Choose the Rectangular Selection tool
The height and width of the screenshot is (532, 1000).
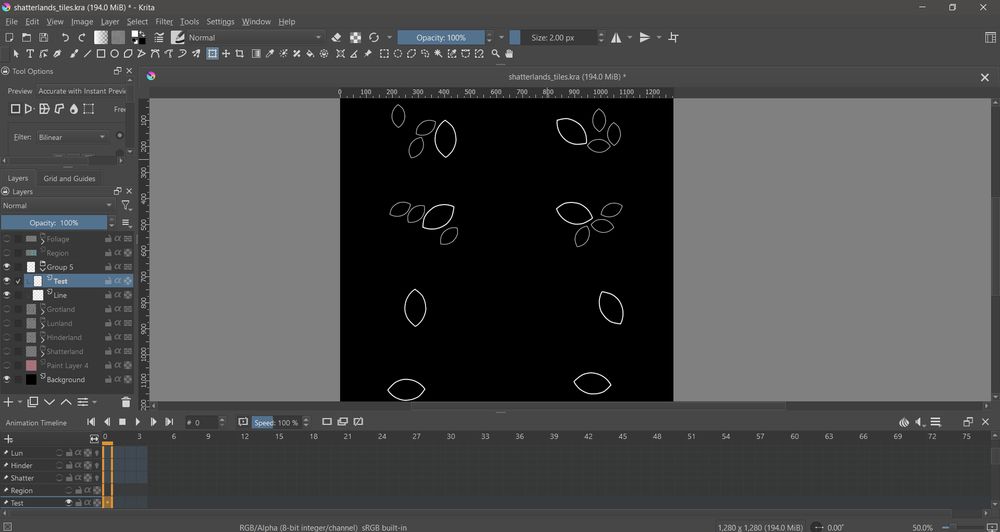pyautogui.click(x=384, y=54)
